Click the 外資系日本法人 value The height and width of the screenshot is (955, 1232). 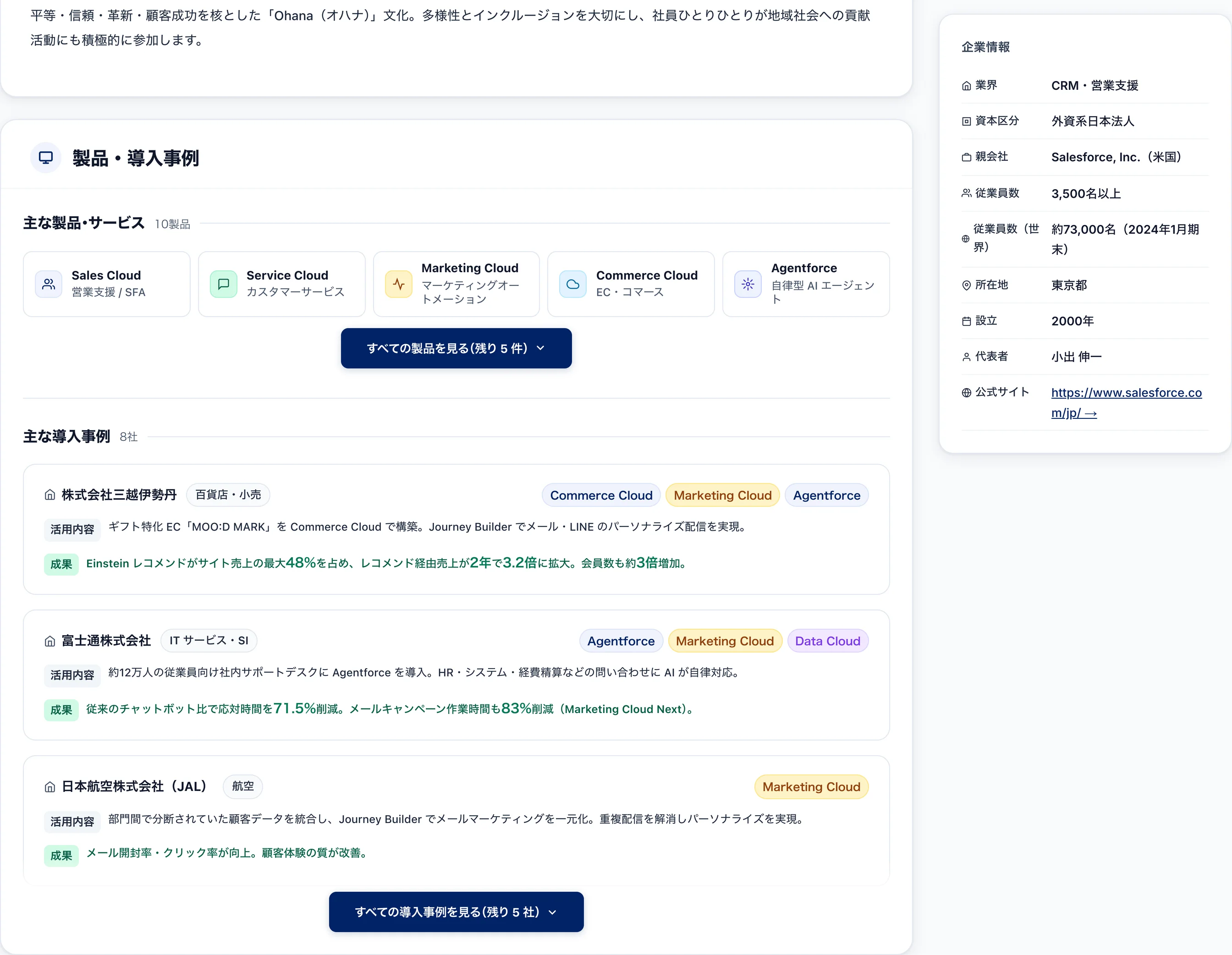pyautogui.click(x=1092, y=121)
